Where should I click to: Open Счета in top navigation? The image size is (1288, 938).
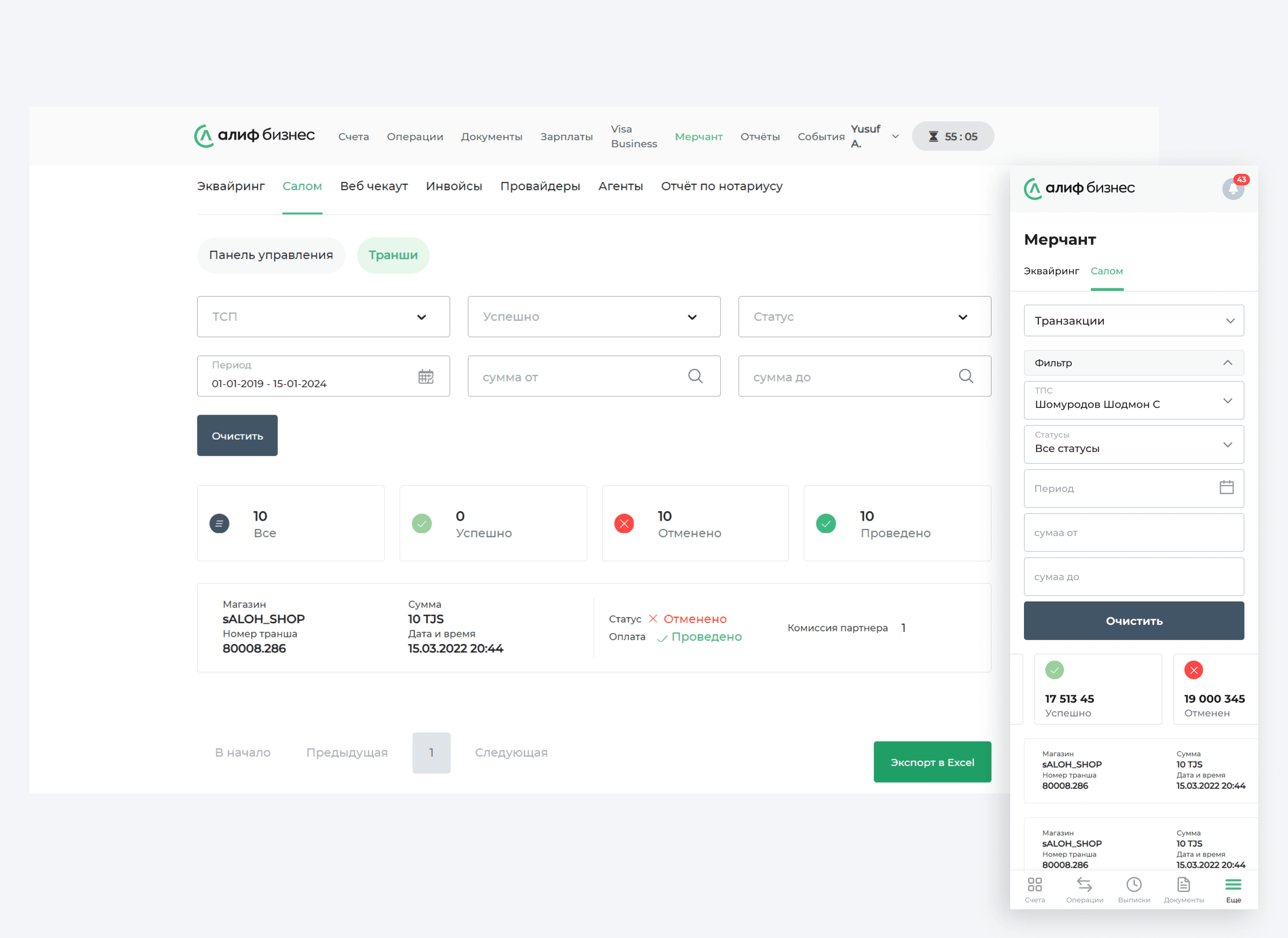(x=354, y=137)
